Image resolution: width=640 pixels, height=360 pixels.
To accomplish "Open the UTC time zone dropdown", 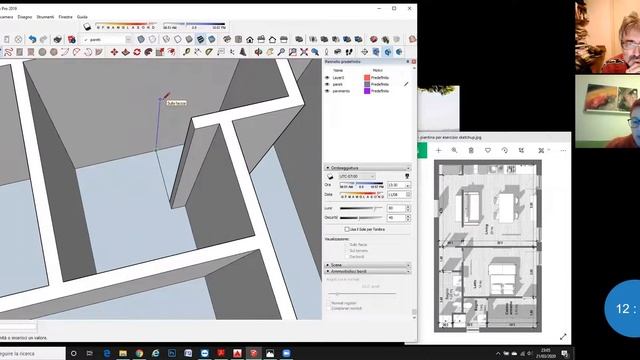I will pyautogui.click(x=357, y=176).
